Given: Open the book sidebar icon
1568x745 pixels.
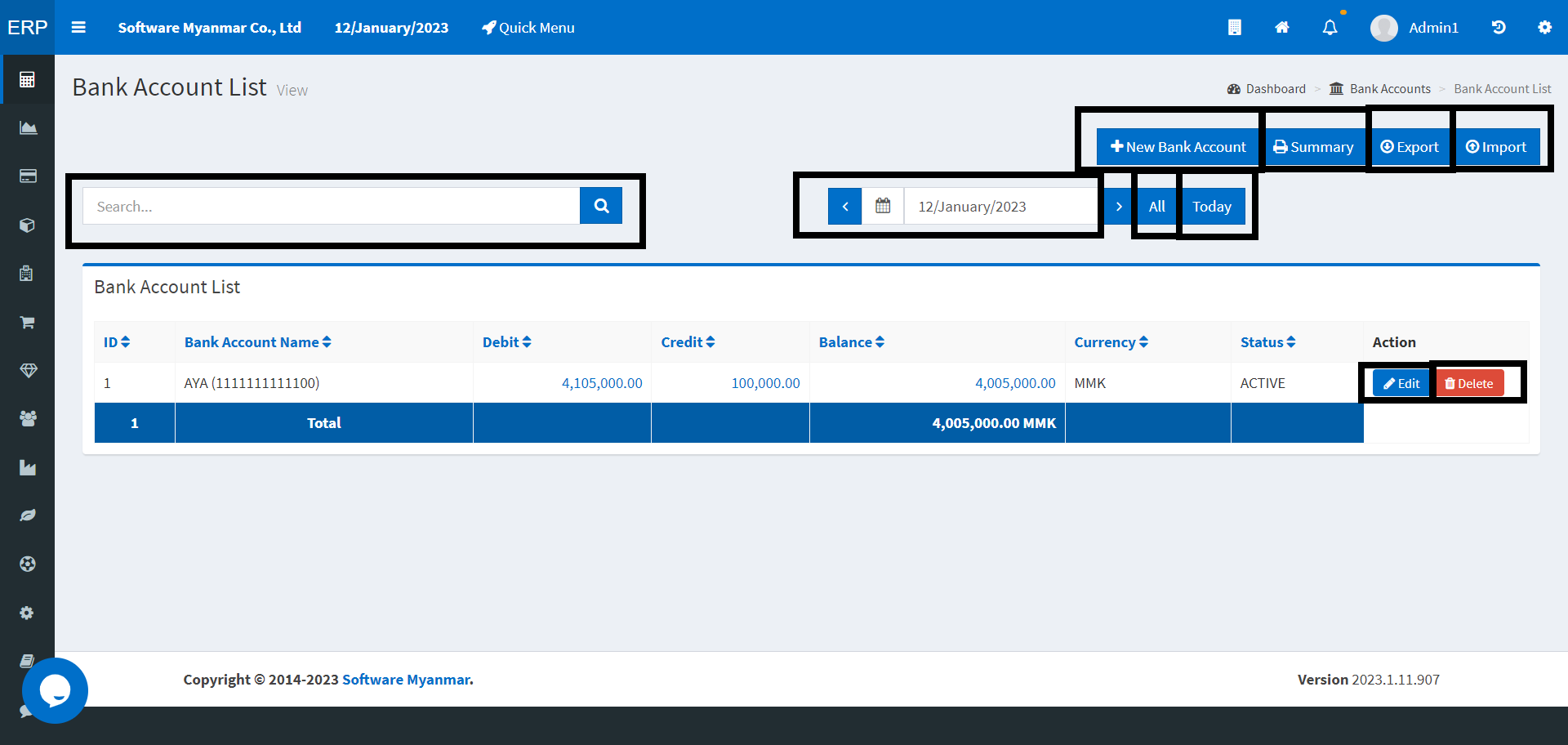Looking at the screenshot, I should (x=27, y=660).
